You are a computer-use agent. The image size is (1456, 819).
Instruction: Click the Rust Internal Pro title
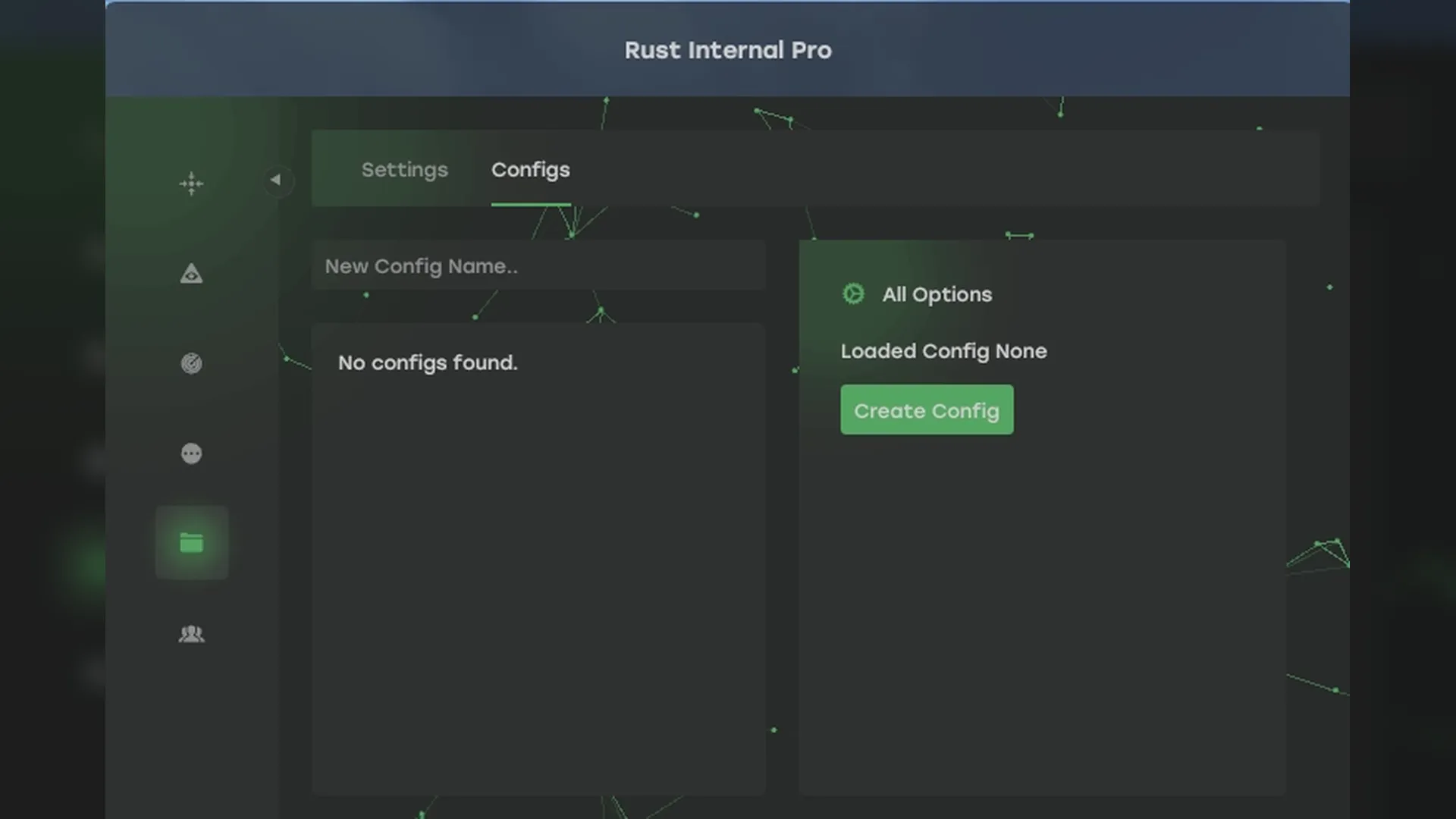pyautogui.click(x=727, y=50)
